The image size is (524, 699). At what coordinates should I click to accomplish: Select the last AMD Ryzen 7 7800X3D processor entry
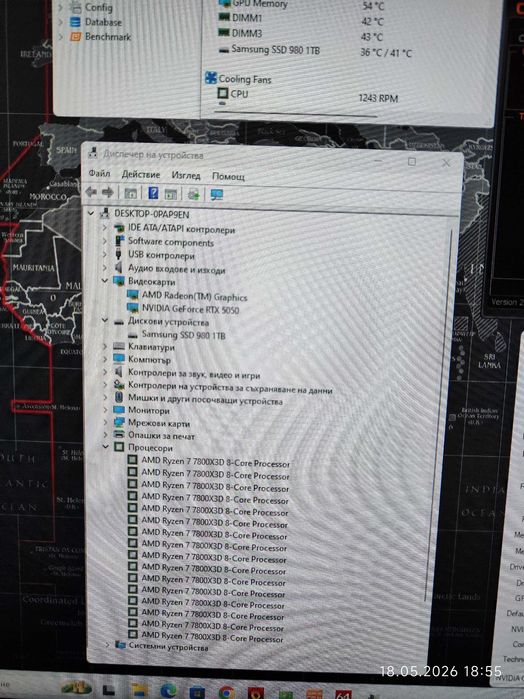tap(212, 637)
